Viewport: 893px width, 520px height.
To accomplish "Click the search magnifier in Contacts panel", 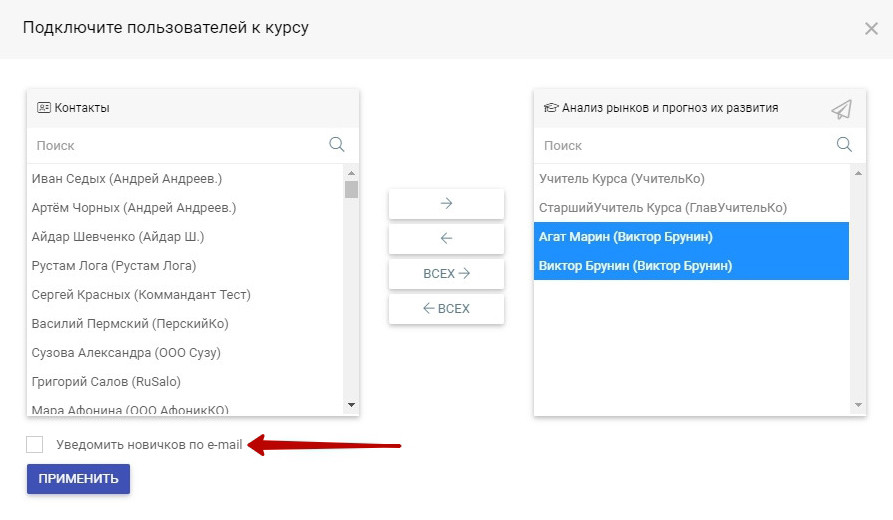I will click(337, 145).
